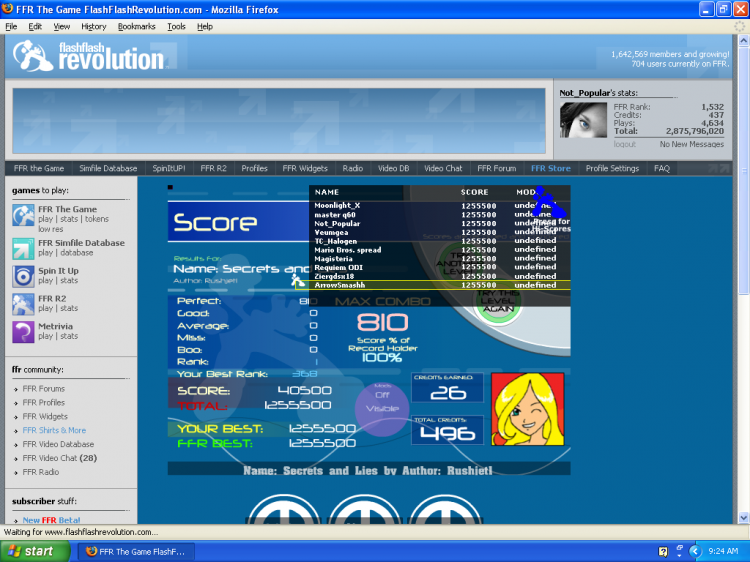750x562 pixels.
Task: Select the FFR R2 game icon
Action: point(23,304)
